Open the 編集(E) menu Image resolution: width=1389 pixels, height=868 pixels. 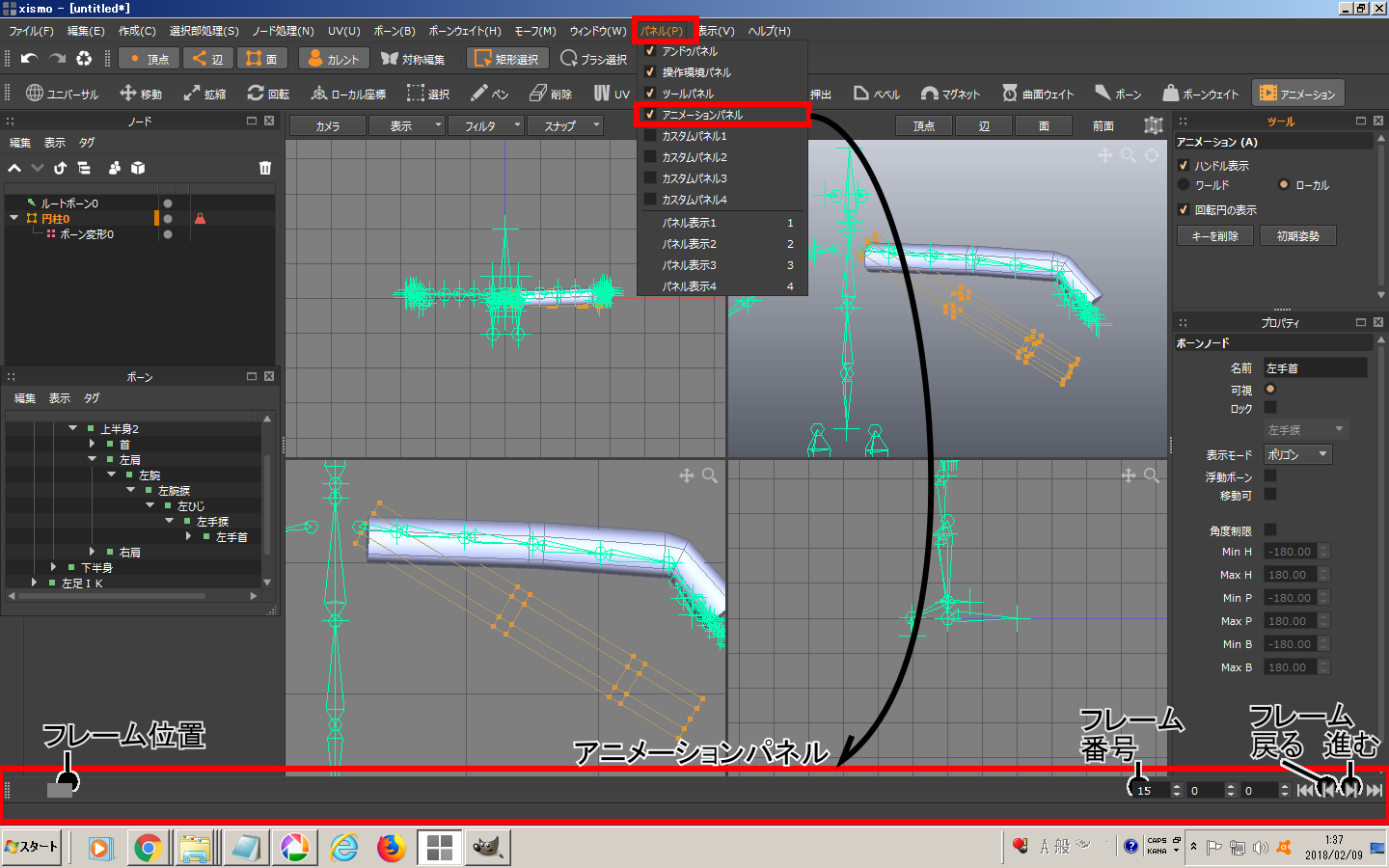pos(86,31)
